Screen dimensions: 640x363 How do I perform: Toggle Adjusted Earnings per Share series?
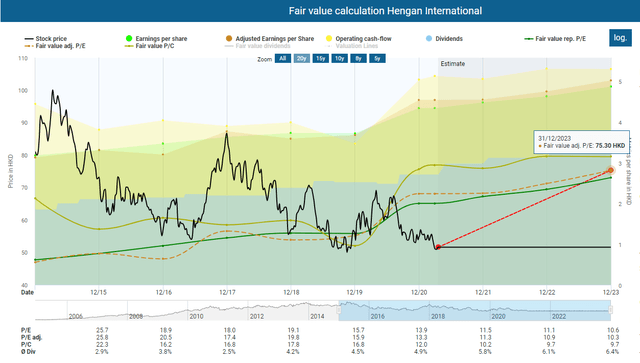[x=270, y=38]
